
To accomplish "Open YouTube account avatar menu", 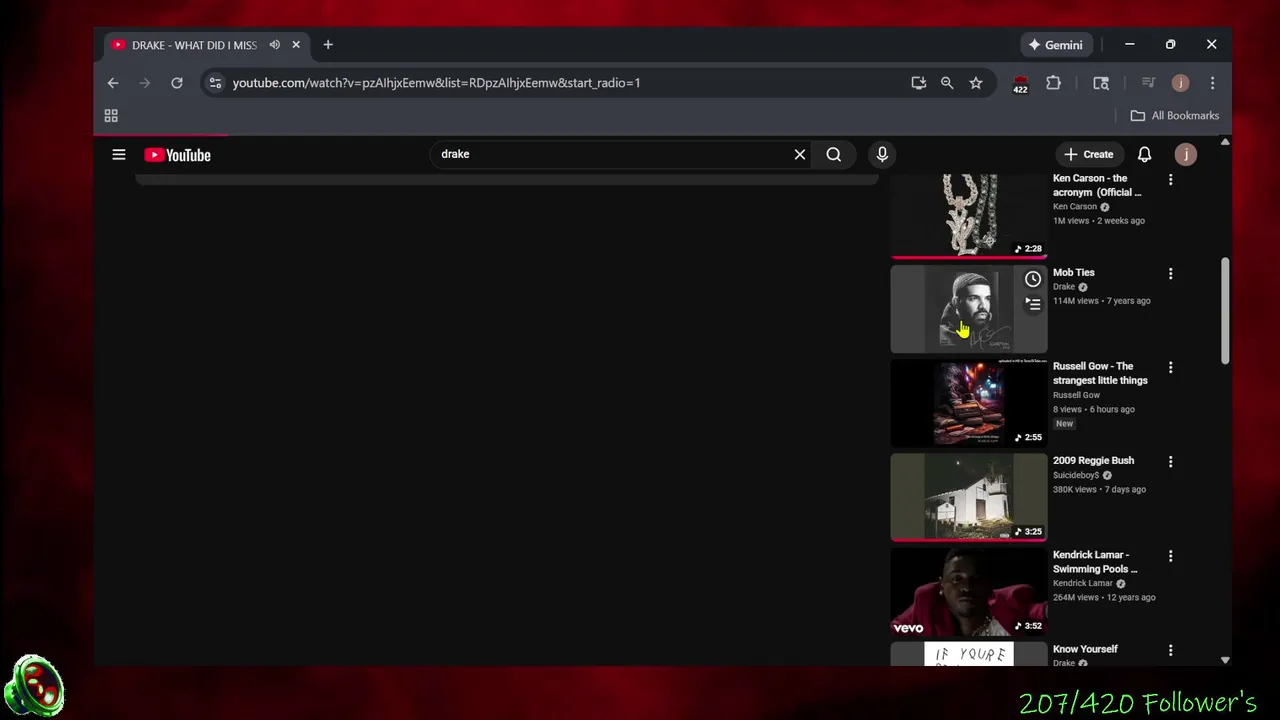I will tap(1185, 154).
